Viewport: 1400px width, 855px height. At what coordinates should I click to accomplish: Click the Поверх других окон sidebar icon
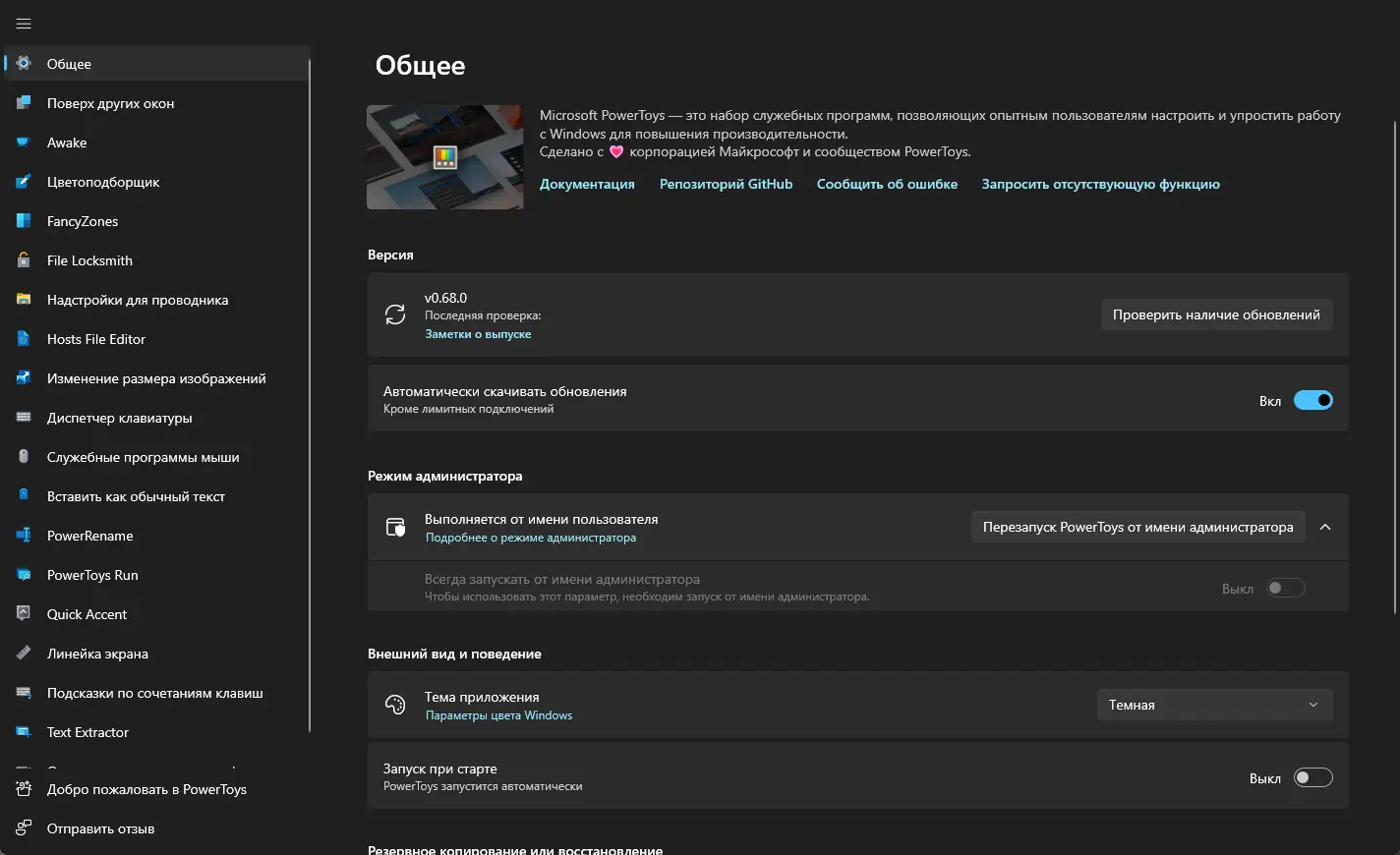tap(24, 103)
